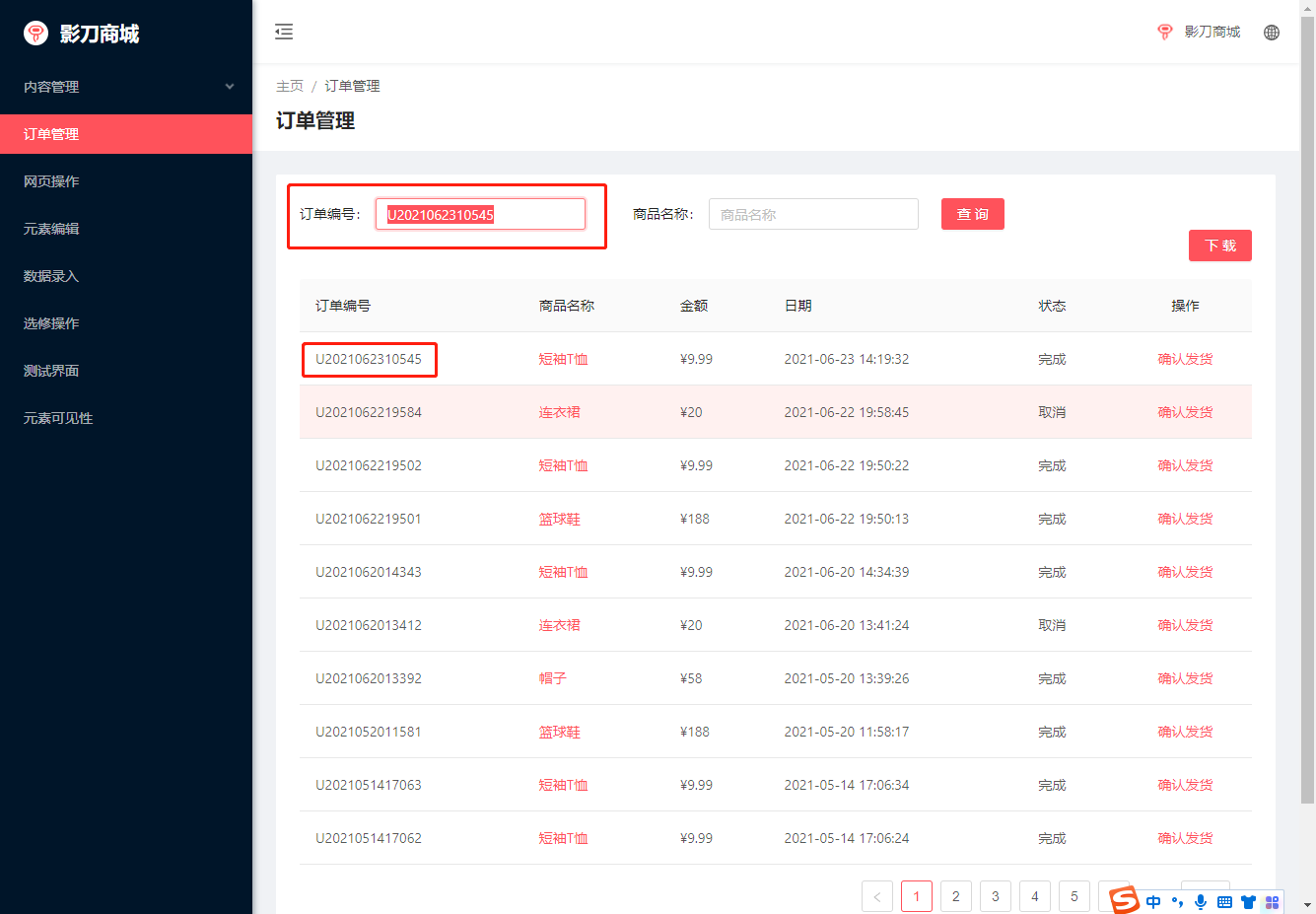Click the Sogou input method S icon

coord(1124,899)
